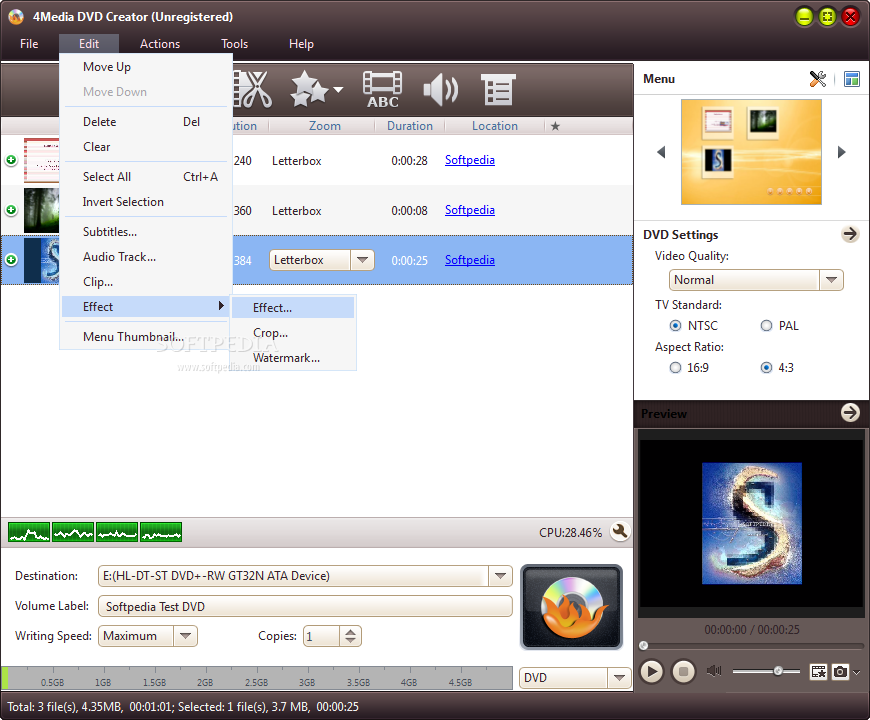Choose Menu Thumbnail... in Edit menu

[146, 337]
